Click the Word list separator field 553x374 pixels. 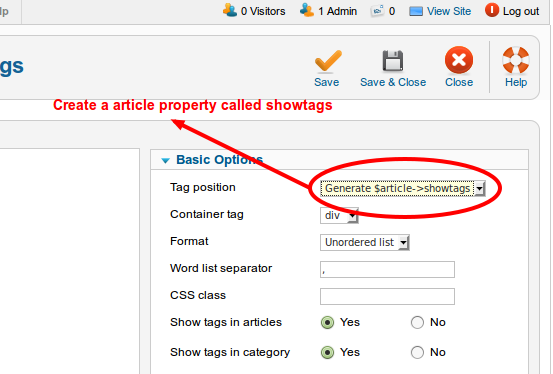pyautogui.click(x=387, y=270)
